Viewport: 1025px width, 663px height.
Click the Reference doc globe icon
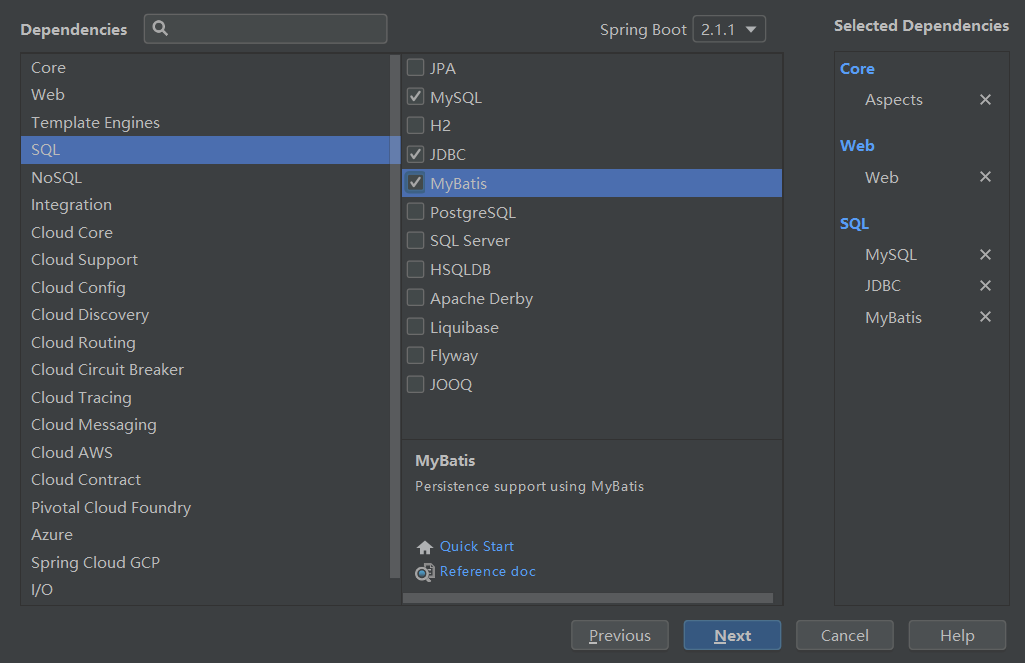425,573
